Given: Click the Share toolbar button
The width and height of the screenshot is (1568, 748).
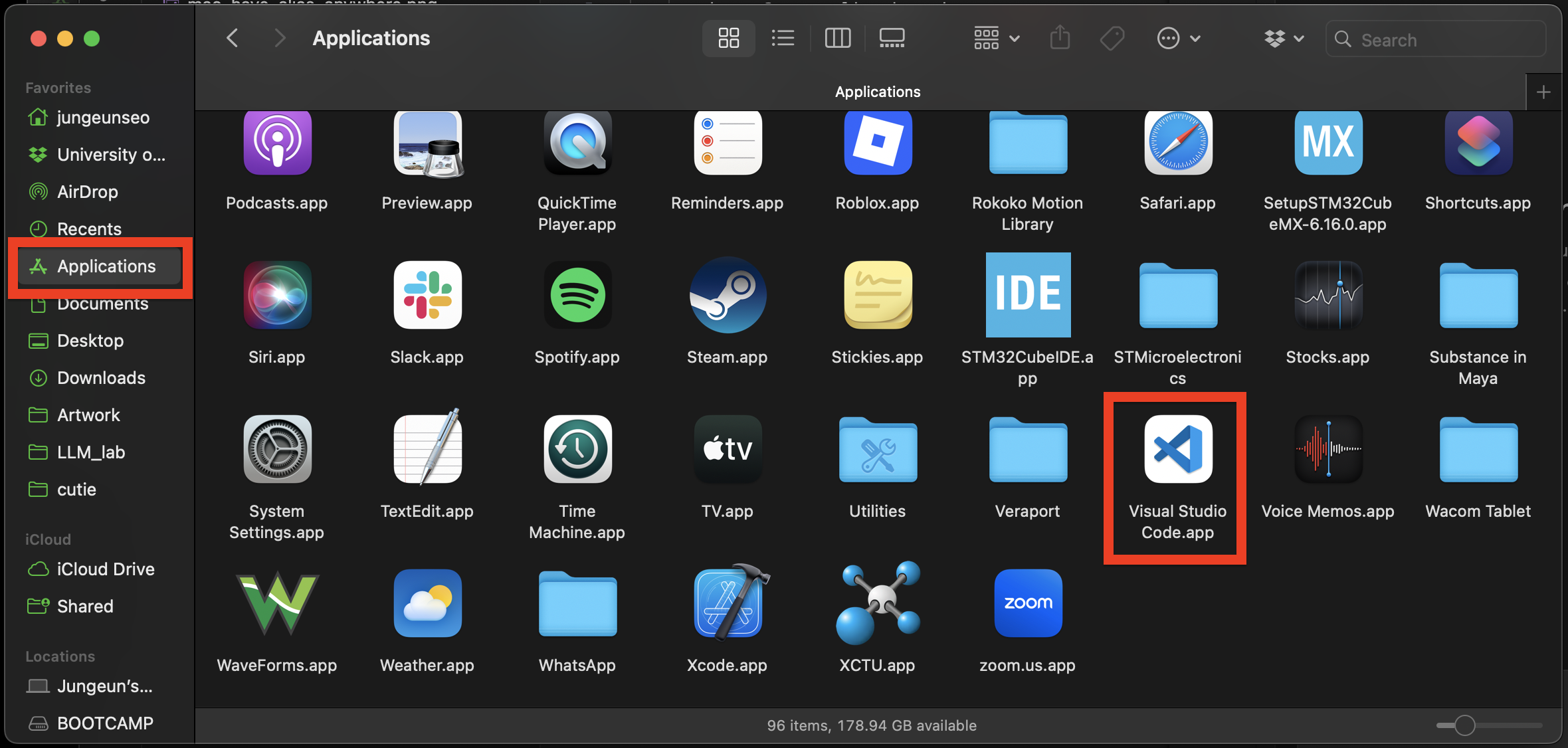Looking at the screenshot, I should (x=1060, y=38).
